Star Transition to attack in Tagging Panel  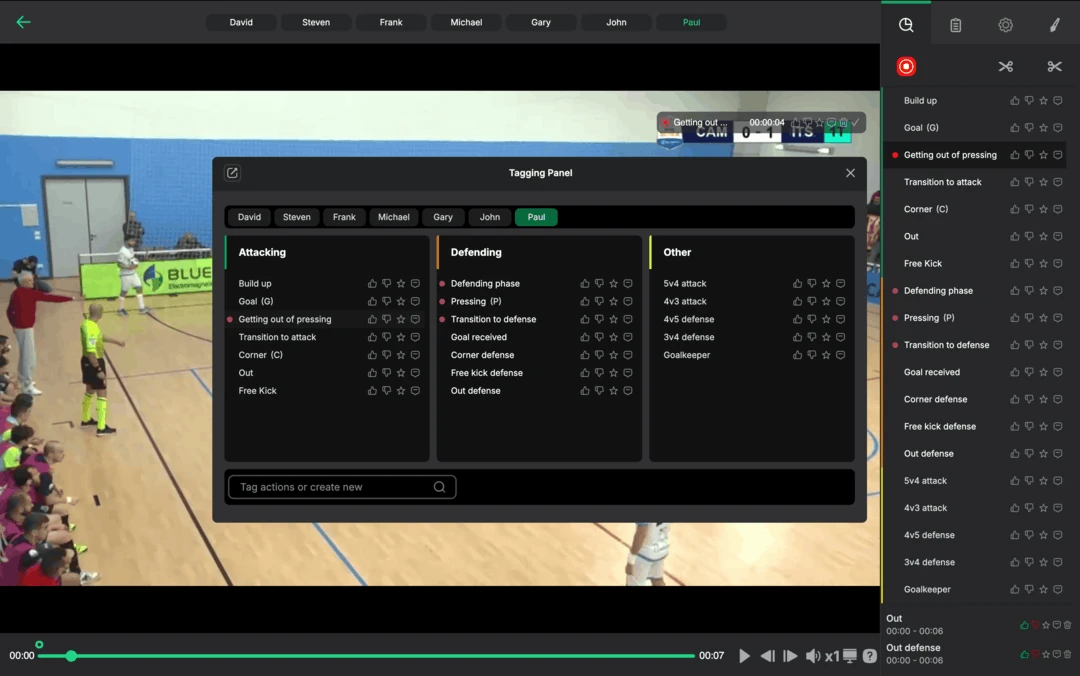point(401,337)
